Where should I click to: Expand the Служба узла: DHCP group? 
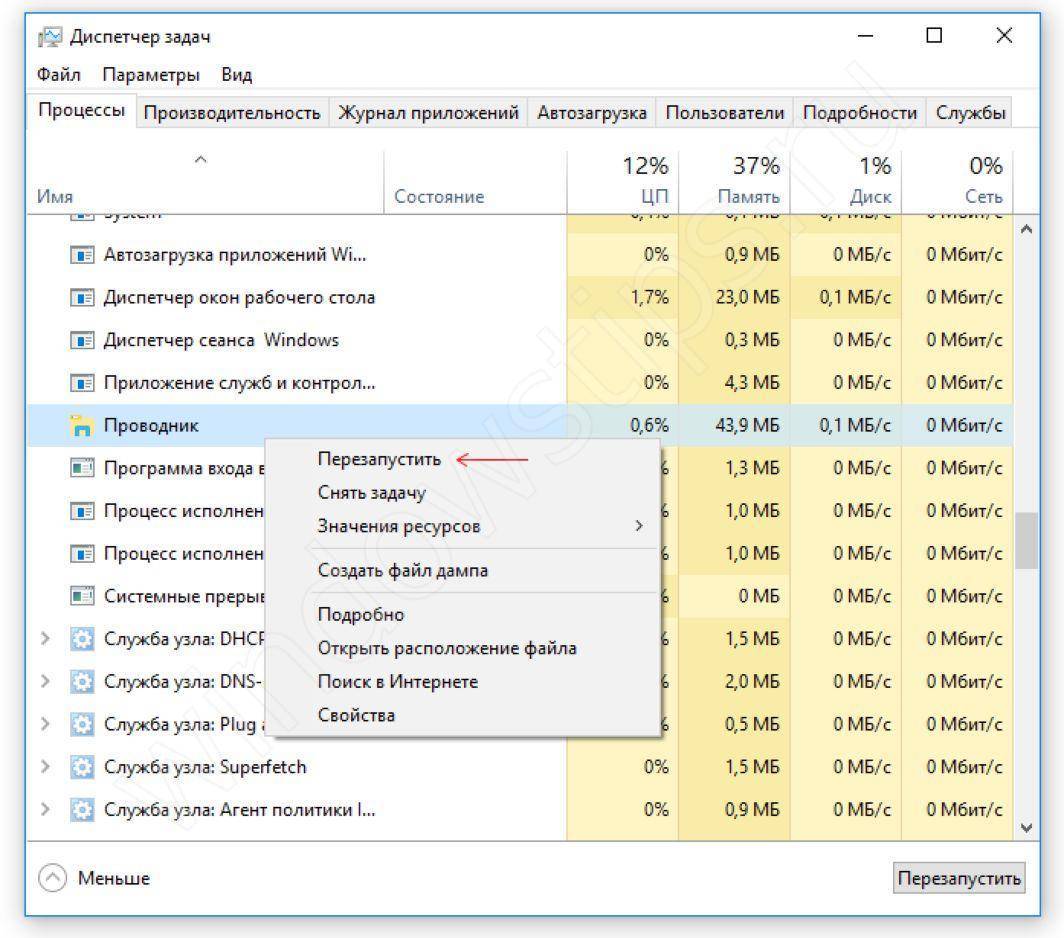pyautogui.click(x=45, y=639)
